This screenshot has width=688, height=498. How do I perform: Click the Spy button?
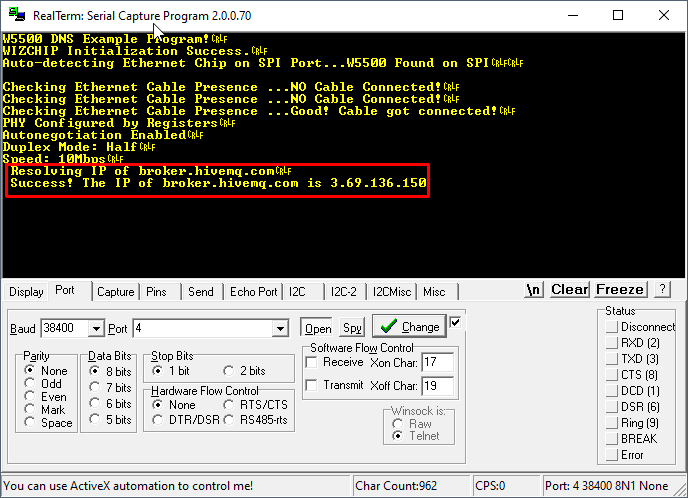352,328
